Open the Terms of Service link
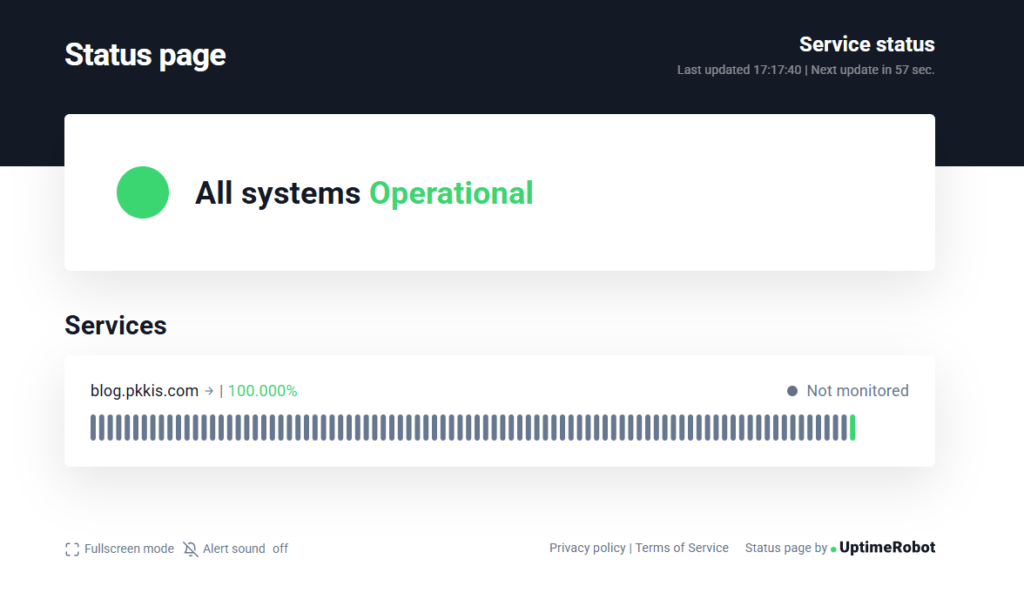This screenshot has width=1024, height=613. pyautogui.click(x=682, y=548)
